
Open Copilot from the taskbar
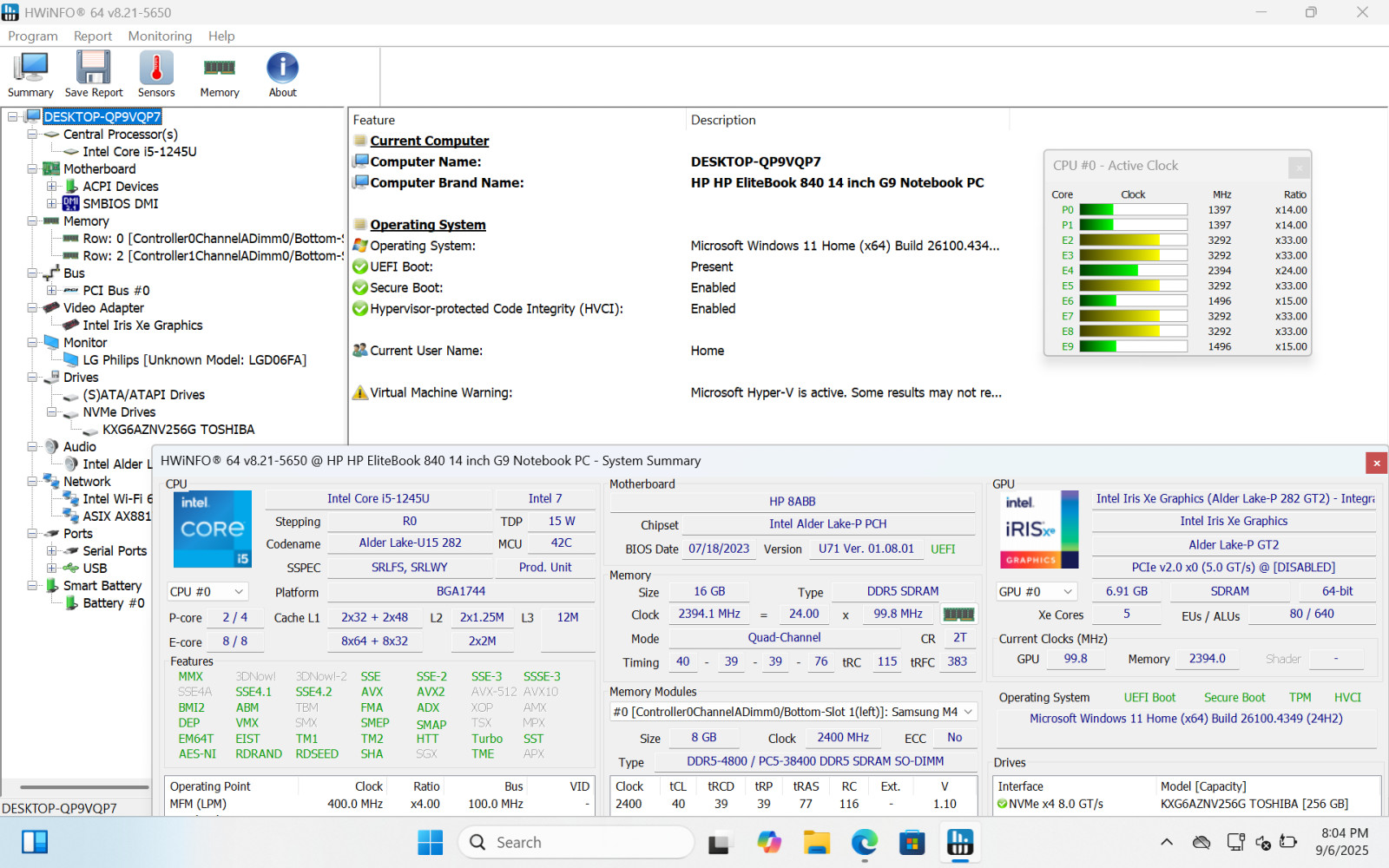coord(768,842)
